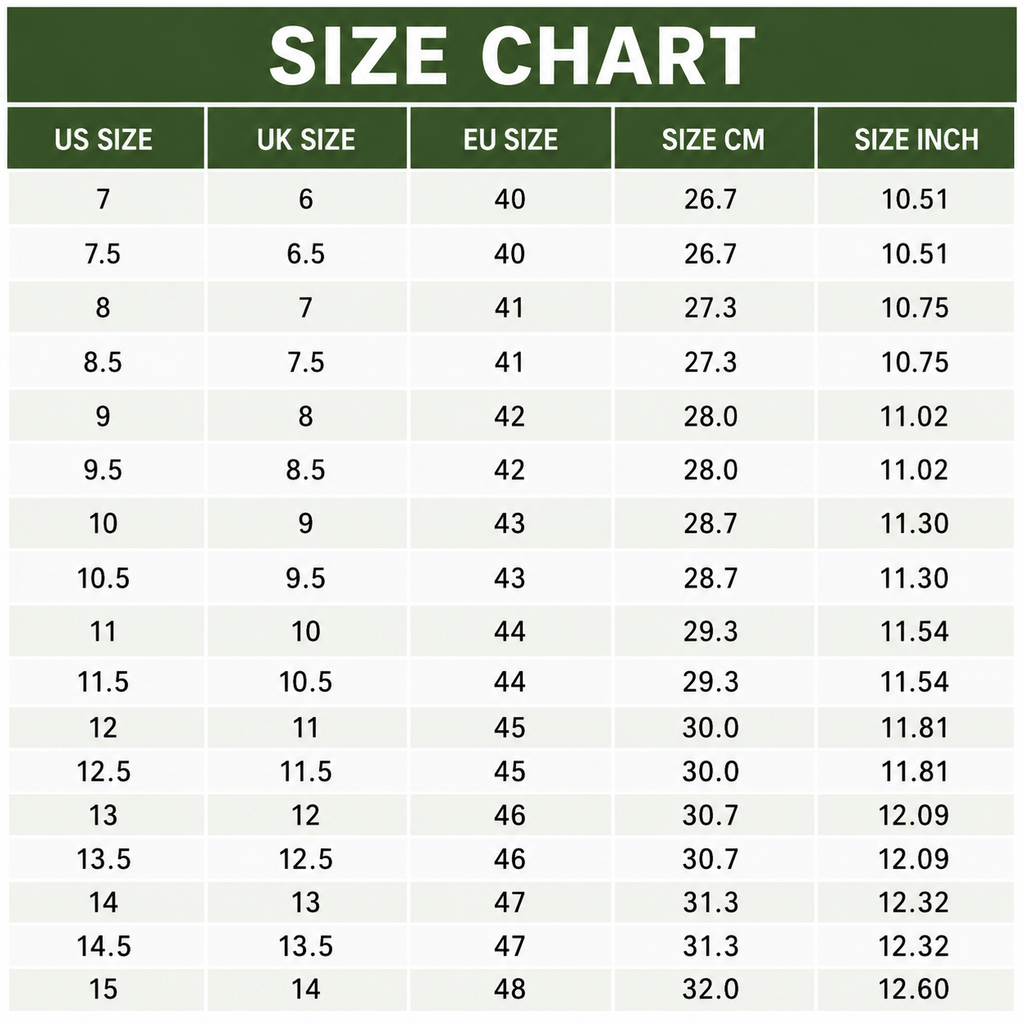Select UK size 10.5 cell

coord(307,682)
